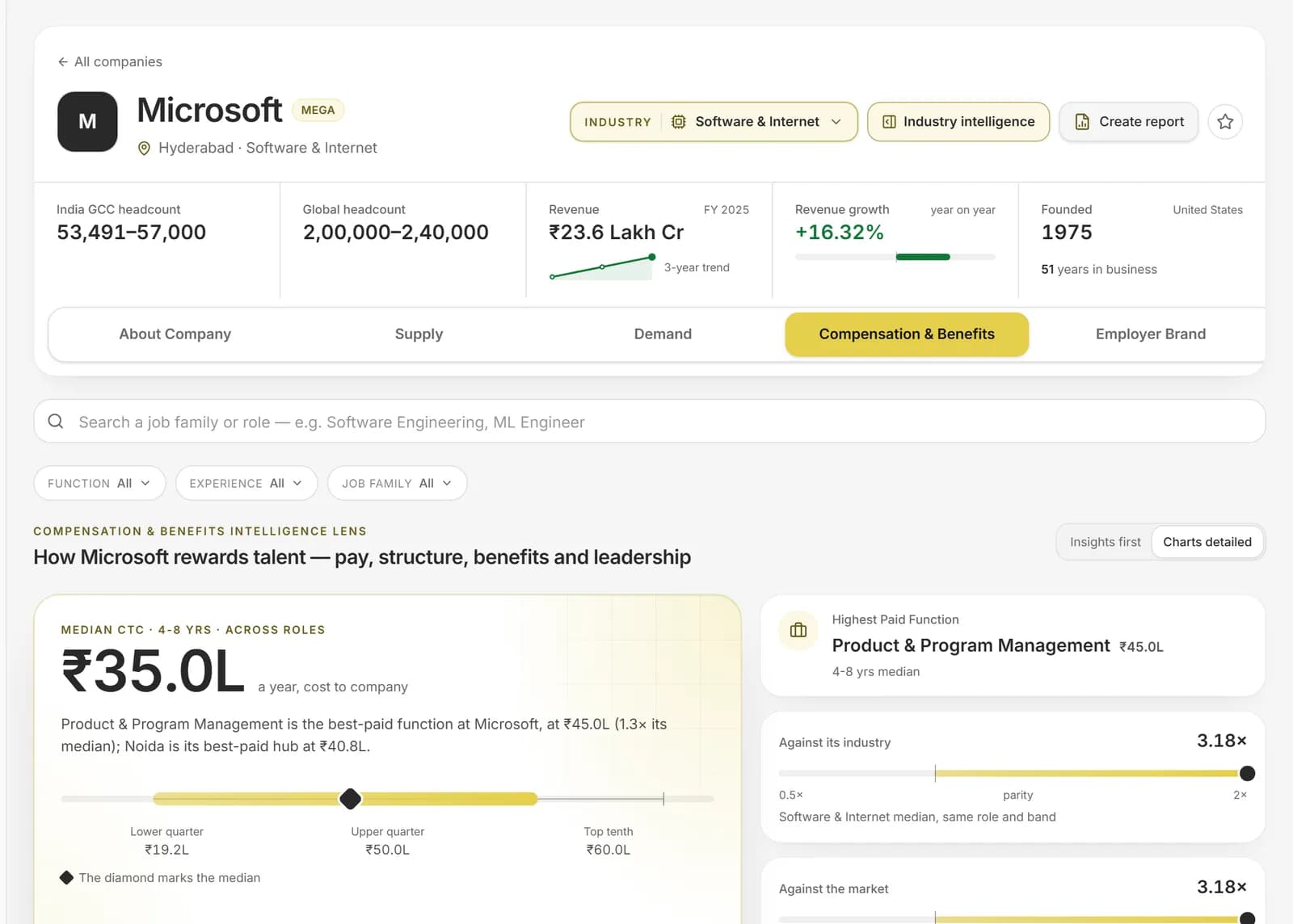Click the chip icon before Software & Internet
This screenshot has height=924, width=1293.
679,122
